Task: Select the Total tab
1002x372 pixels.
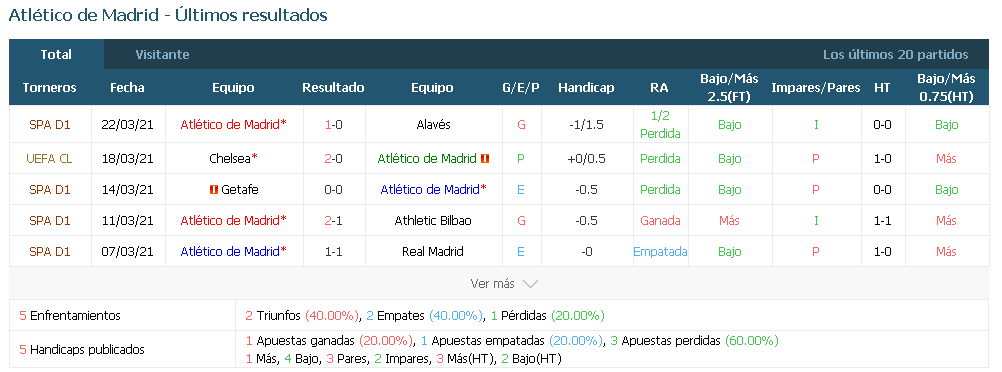Action: 56,54
